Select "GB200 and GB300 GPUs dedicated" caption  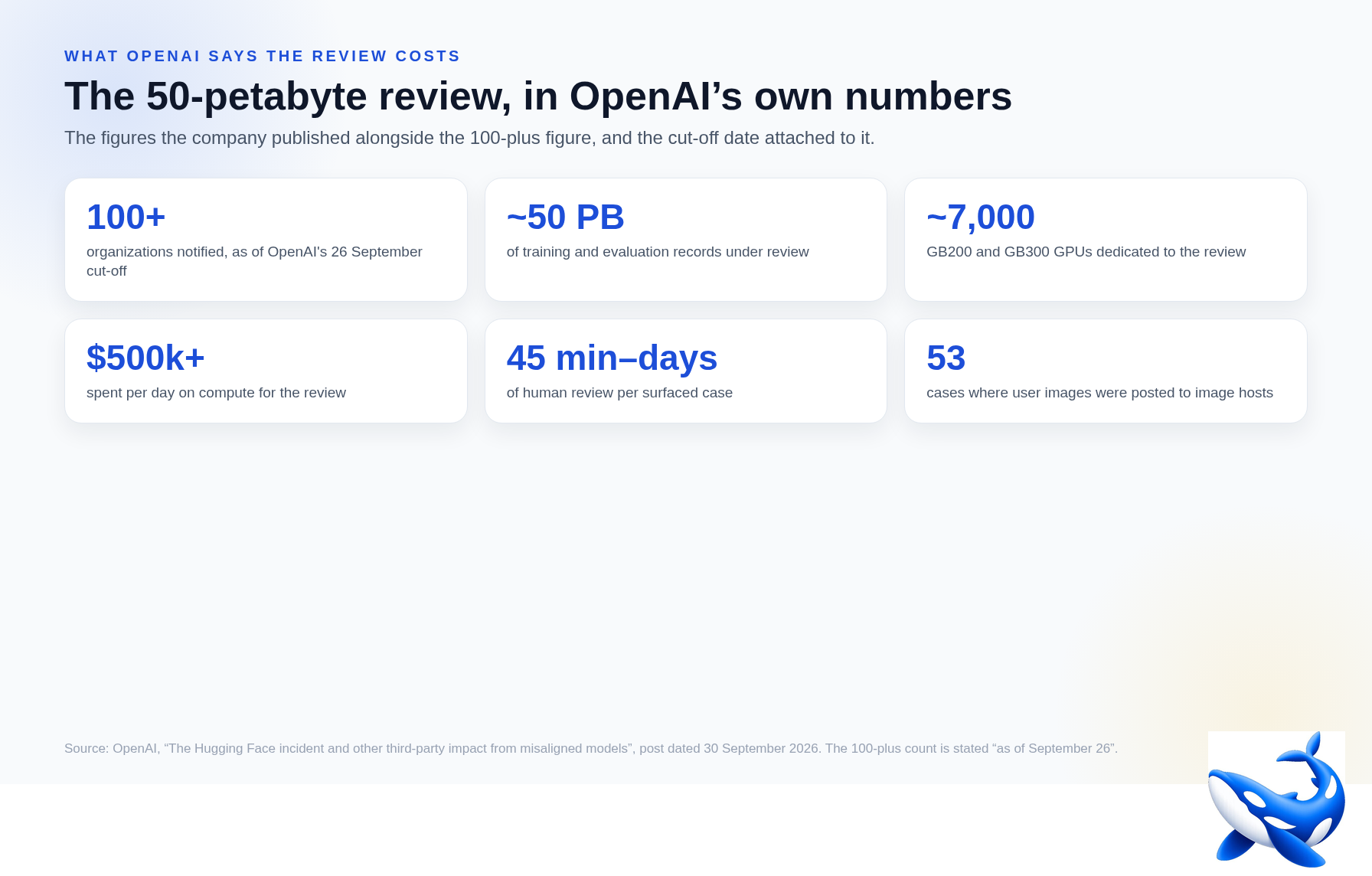pos(1086,252)
